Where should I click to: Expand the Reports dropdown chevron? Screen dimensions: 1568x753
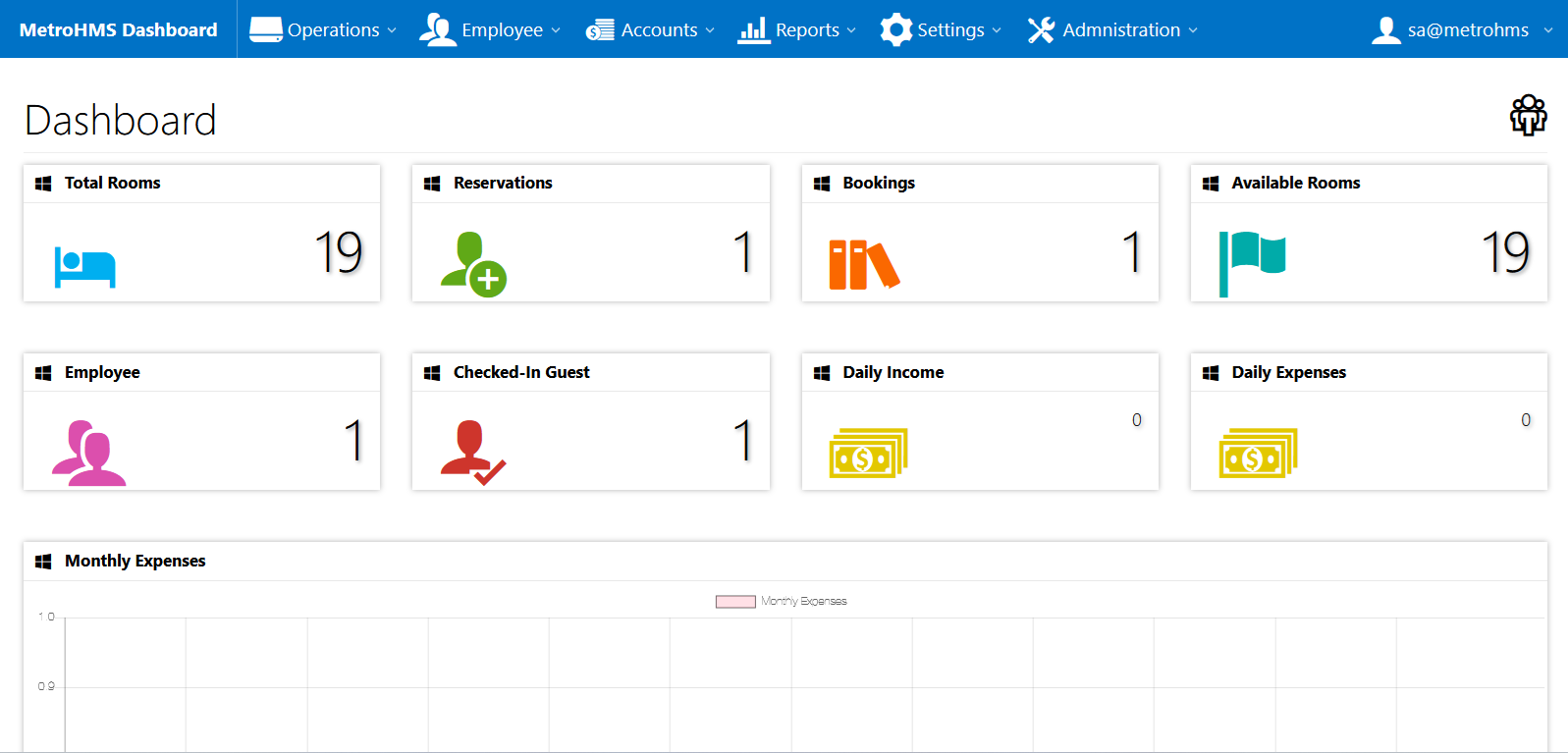click(851, 30)
